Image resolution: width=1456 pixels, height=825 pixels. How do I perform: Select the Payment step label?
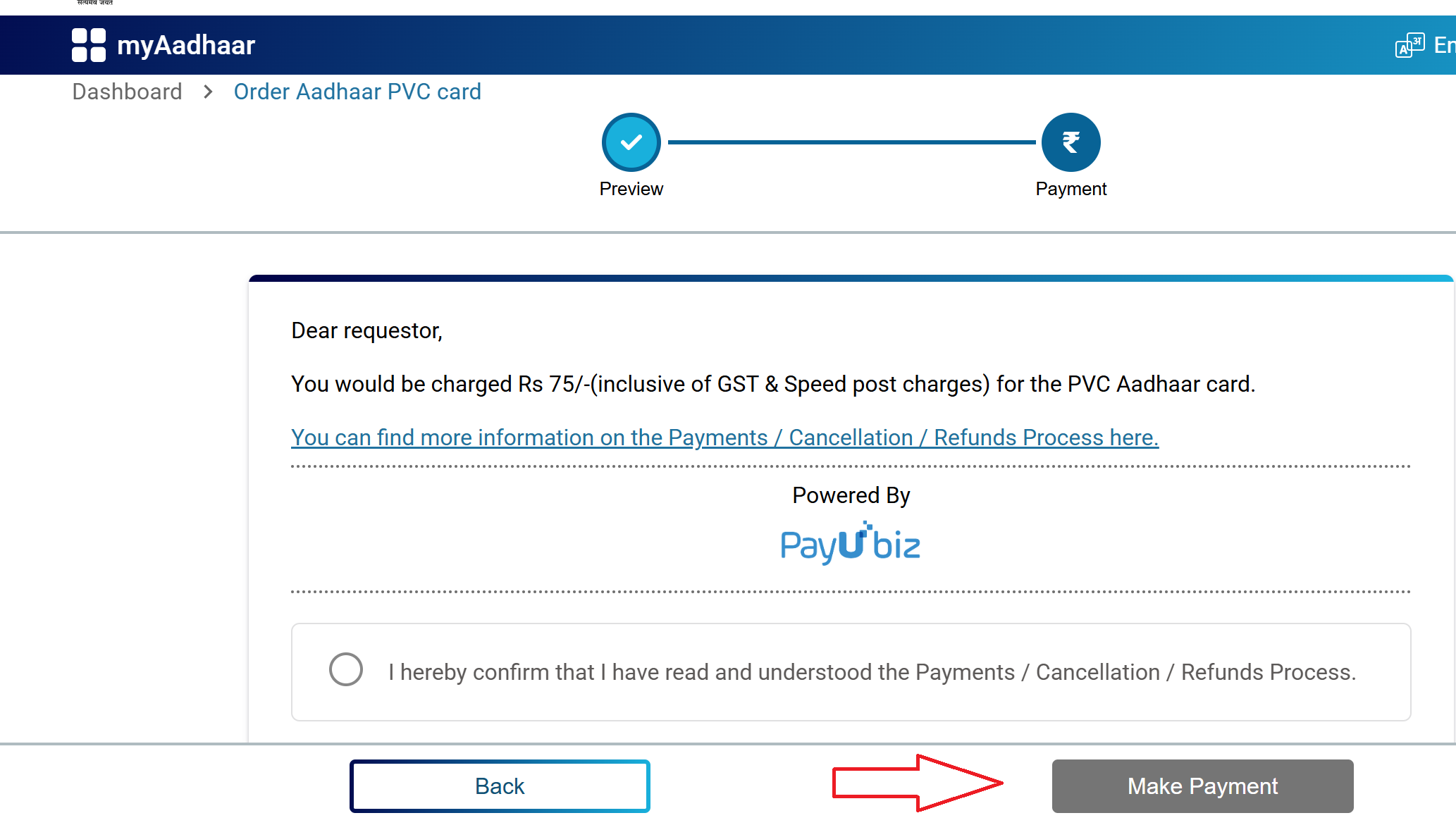tap(1071, 189)
